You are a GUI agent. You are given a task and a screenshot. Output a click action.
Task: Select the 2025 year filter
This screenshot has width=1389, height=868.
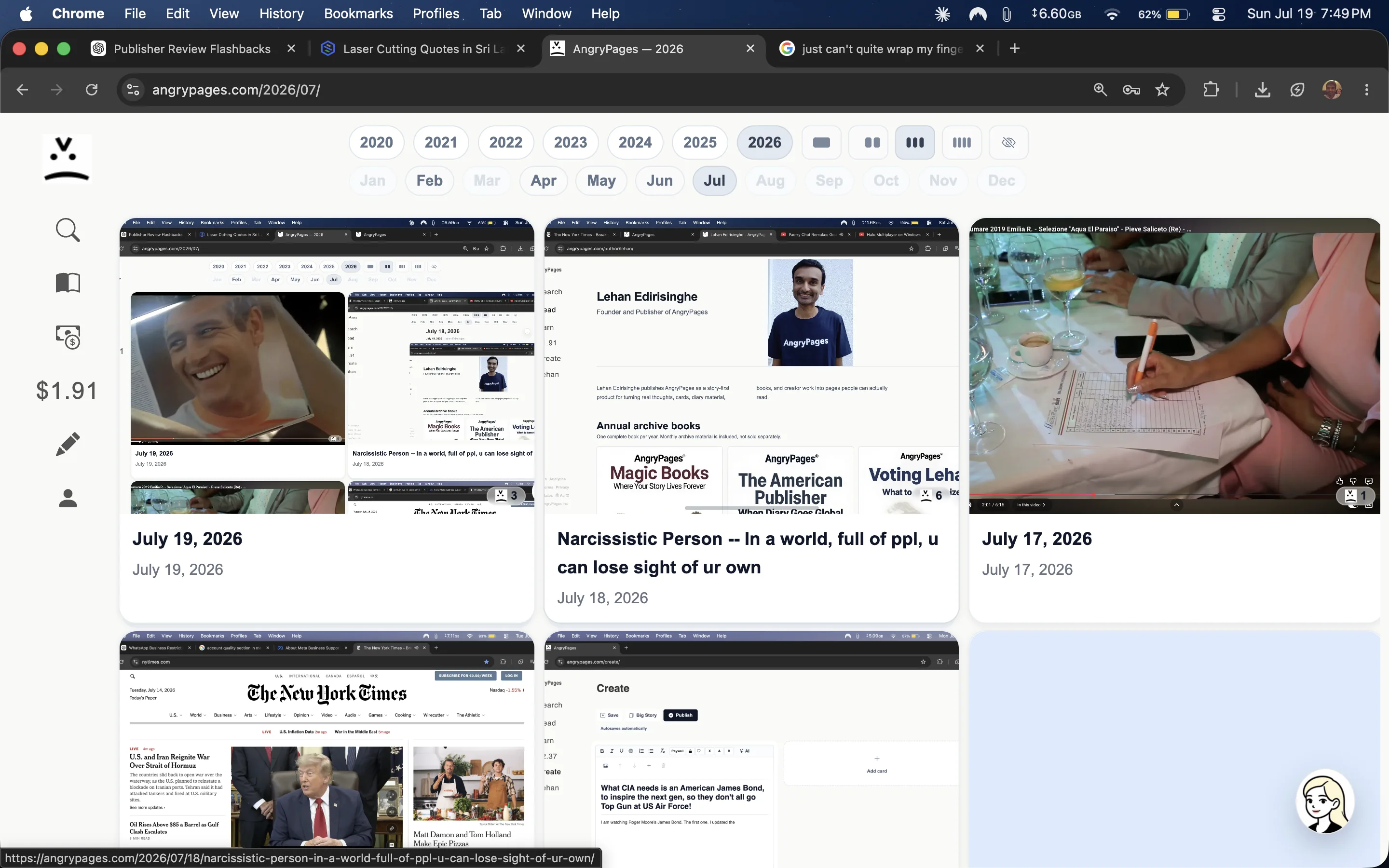tap(700, 142)
